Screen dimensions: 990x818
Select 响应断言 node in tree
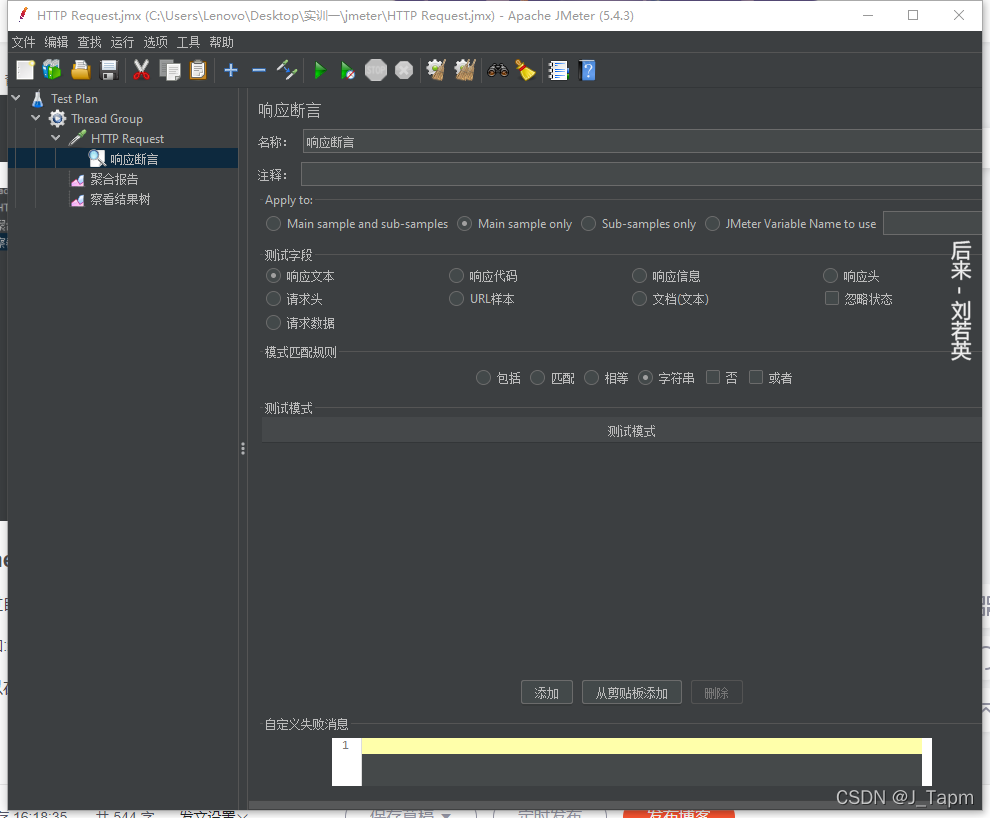click(134, 159)
